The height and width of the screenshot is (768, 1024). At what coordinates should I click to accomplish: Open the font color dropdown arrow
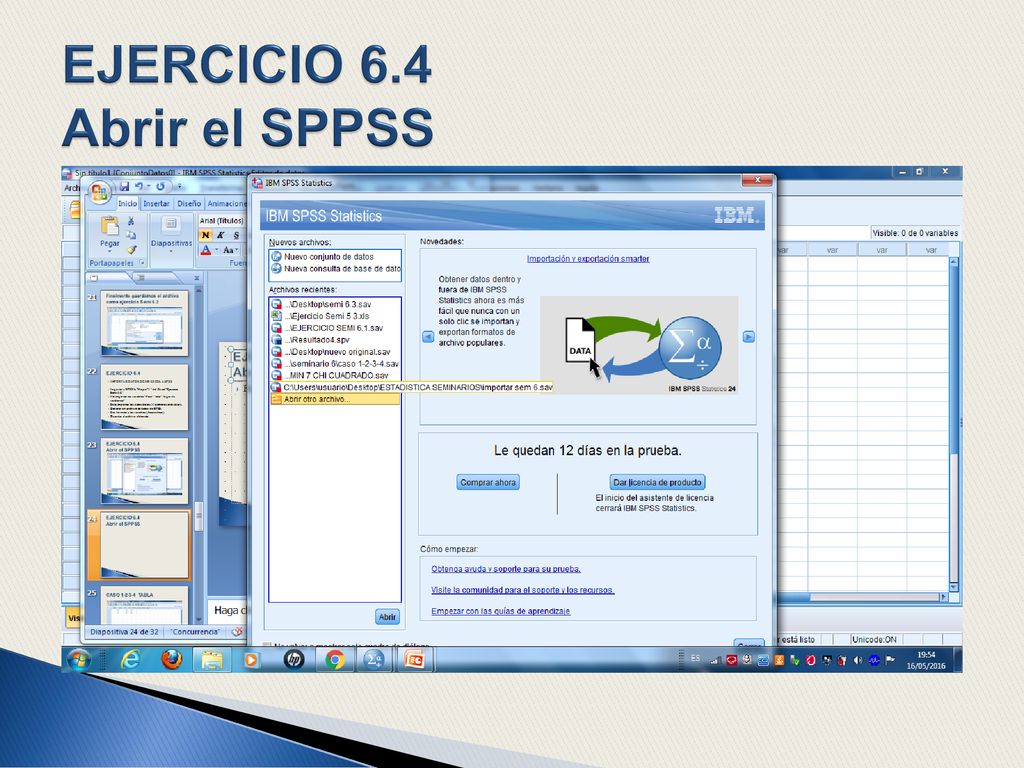(x=216, y=250)
